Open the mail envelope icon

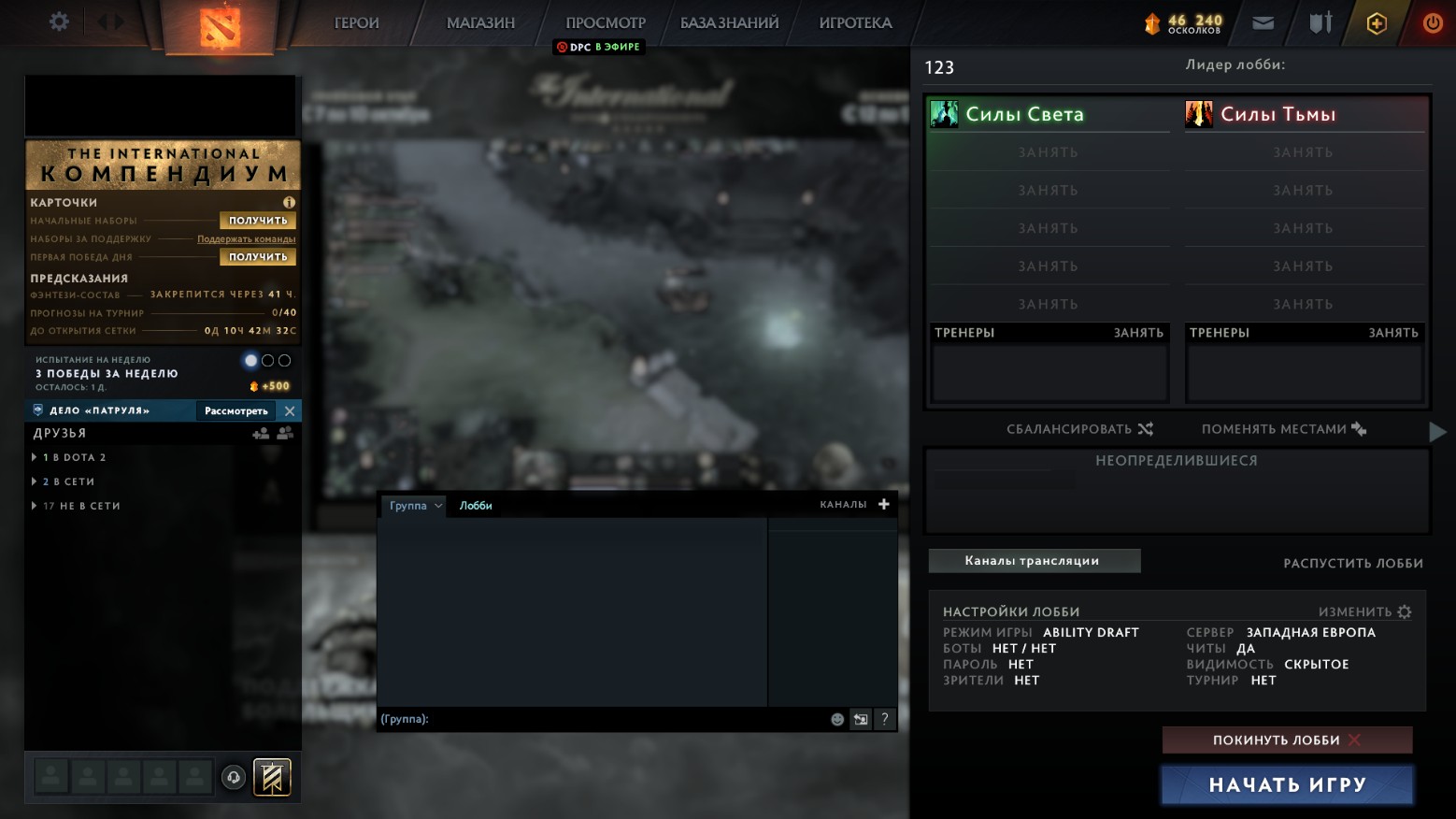pos(1263,23)
